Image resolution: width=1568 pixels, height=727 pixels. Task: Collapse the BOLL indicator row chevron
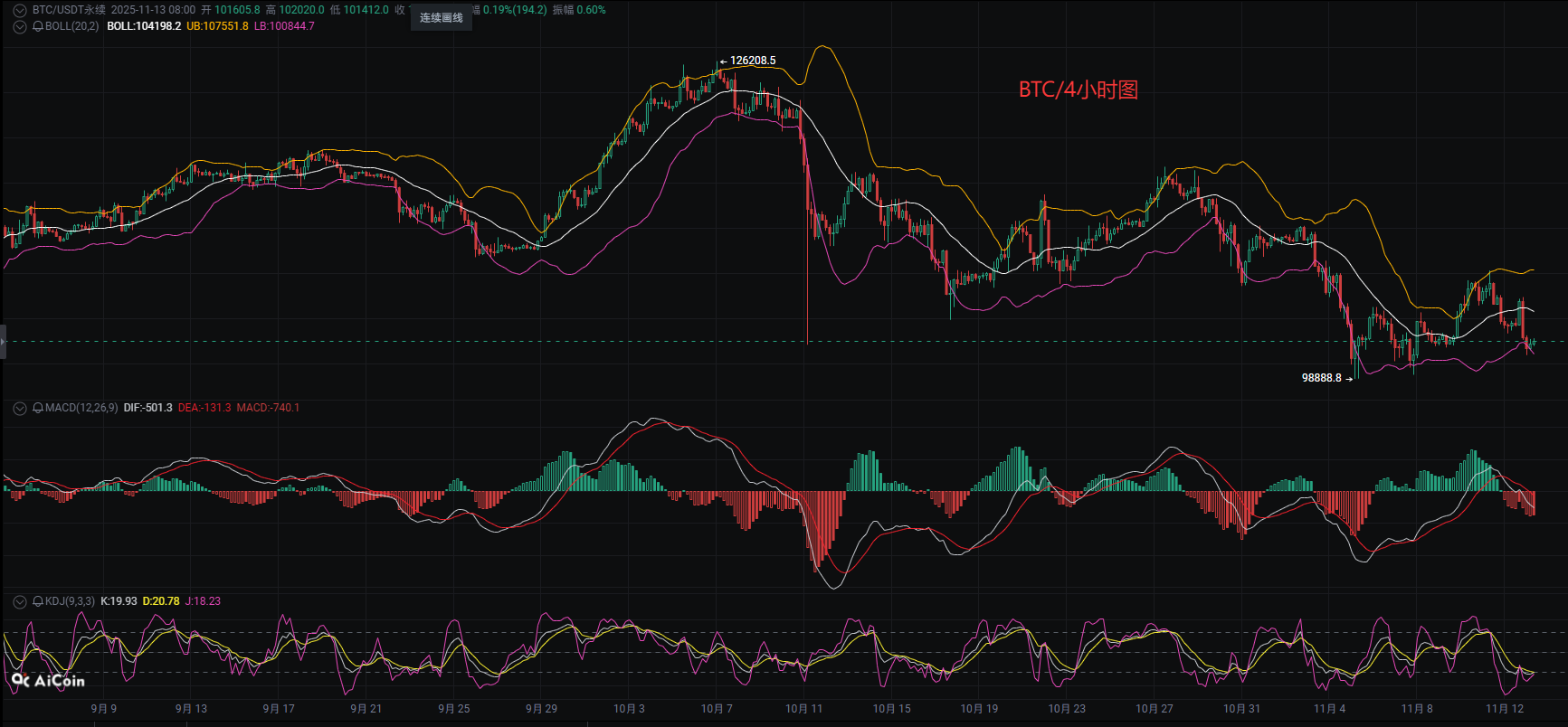pyautogui.click(x=19, y=26)
